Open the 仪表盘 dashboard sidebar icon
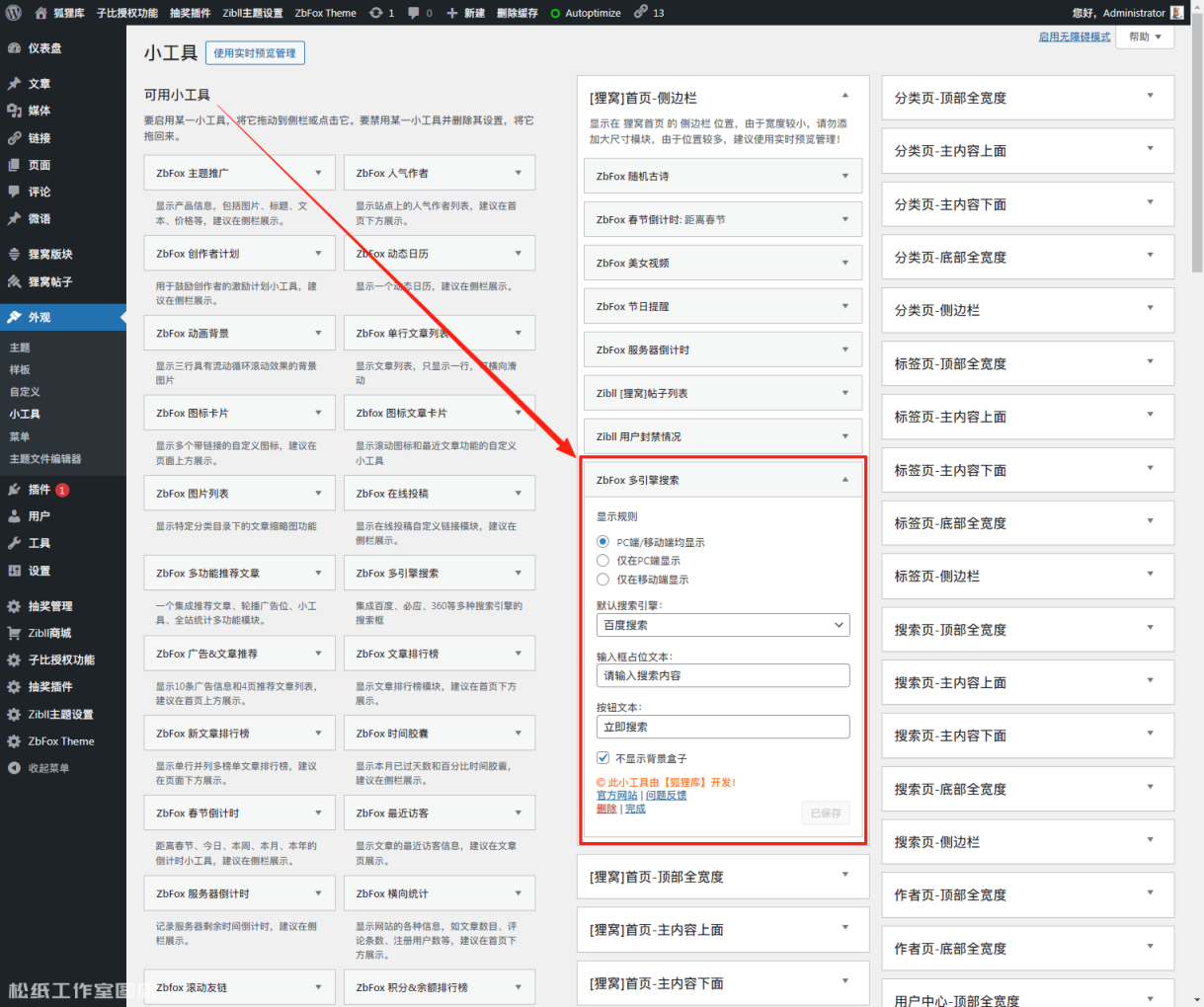1204x1007 pixels. pyautogui.click(x=14, y=48)
